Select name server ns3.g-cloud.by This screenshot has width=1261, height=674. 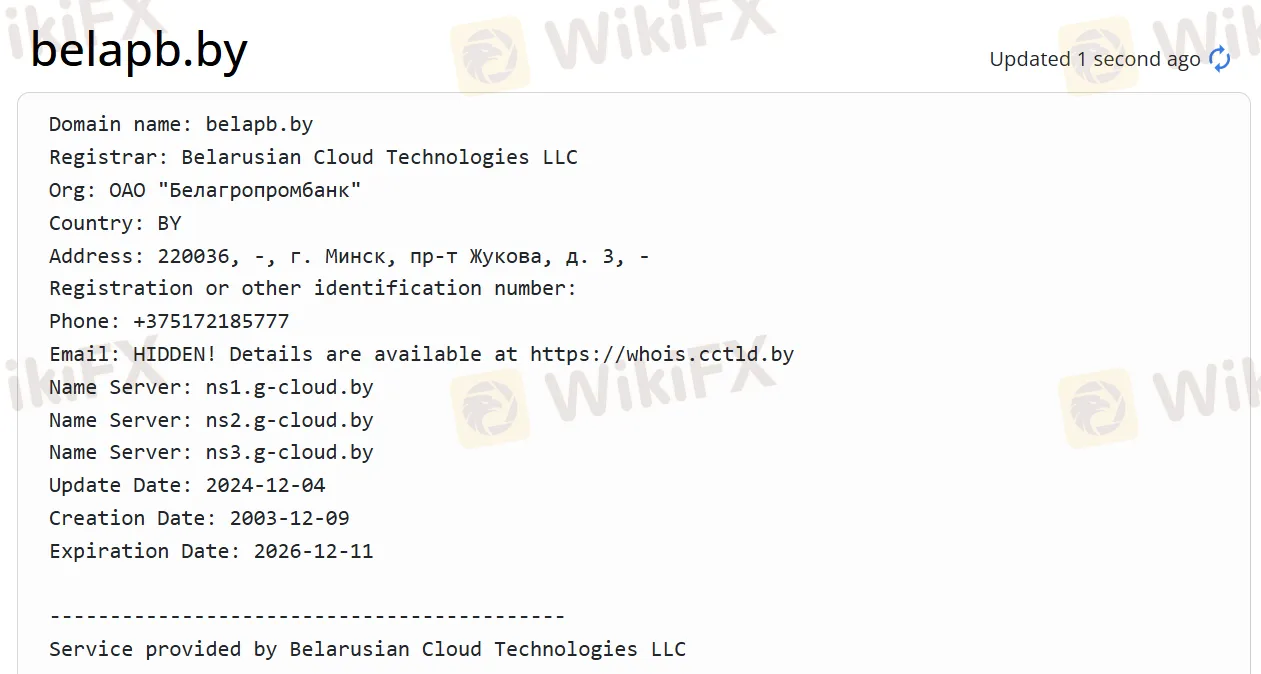coord(289,452)
